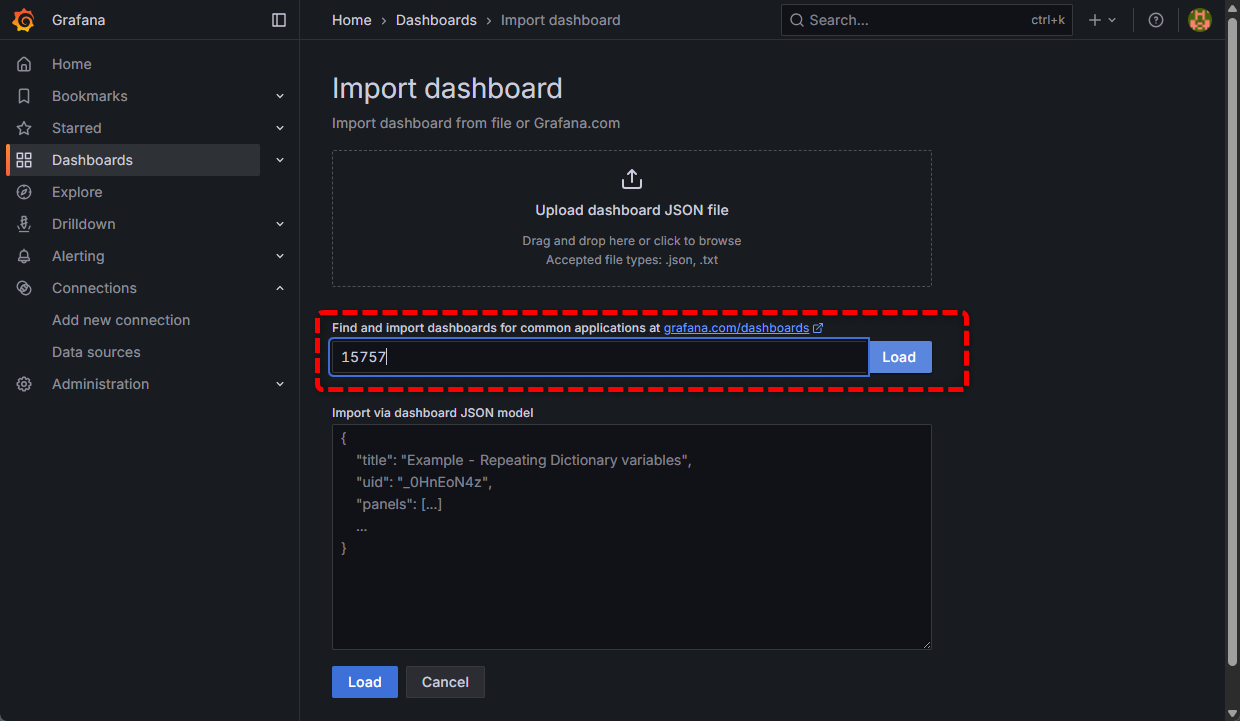The image size is (1240, 721).
Task: Click the magnifier icon in search bar
Action: (797, 20)
